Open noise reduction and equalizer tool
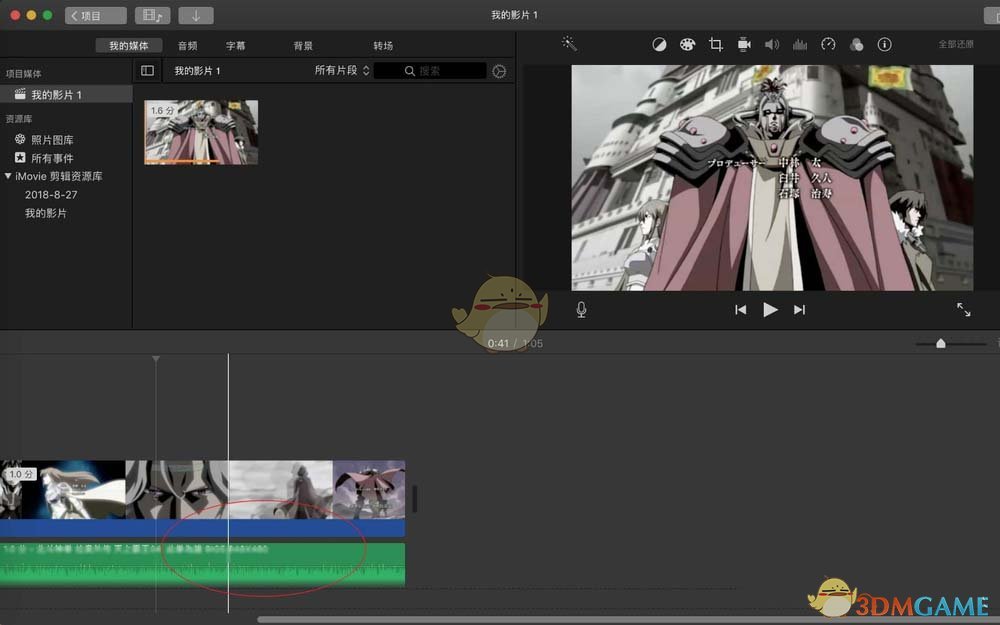 coord(800,44)
